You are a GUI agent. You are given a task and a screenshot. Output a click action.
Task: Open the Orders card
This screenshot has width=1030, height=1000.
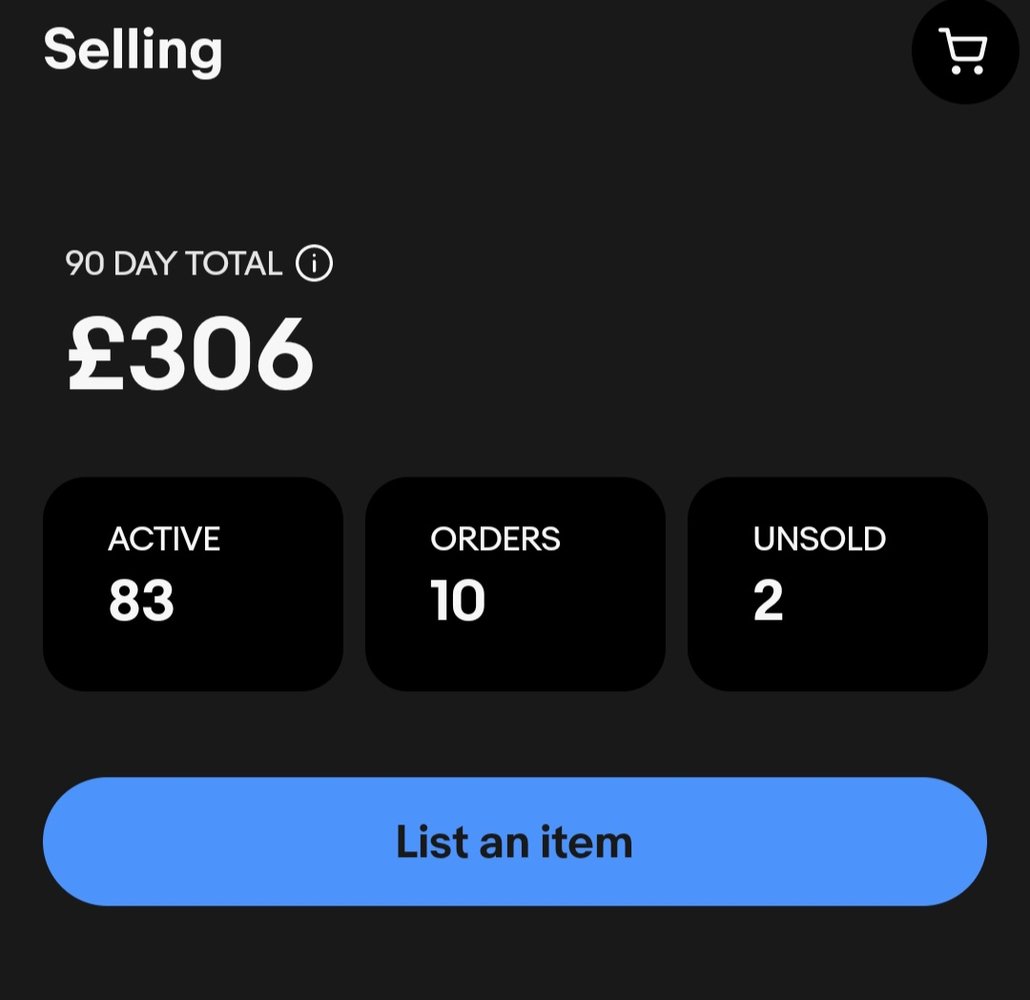point(515,584)
